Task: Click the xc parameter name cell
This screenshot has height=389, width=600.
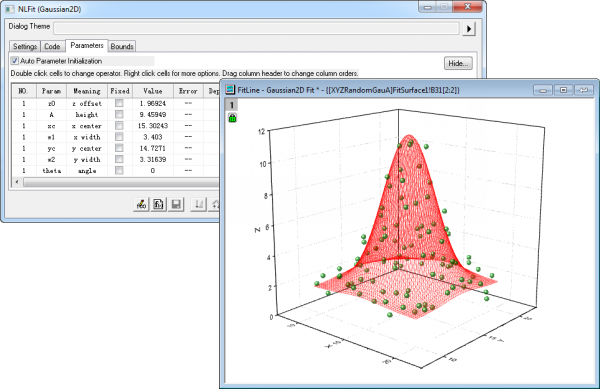Action: [x=51, y=125]
